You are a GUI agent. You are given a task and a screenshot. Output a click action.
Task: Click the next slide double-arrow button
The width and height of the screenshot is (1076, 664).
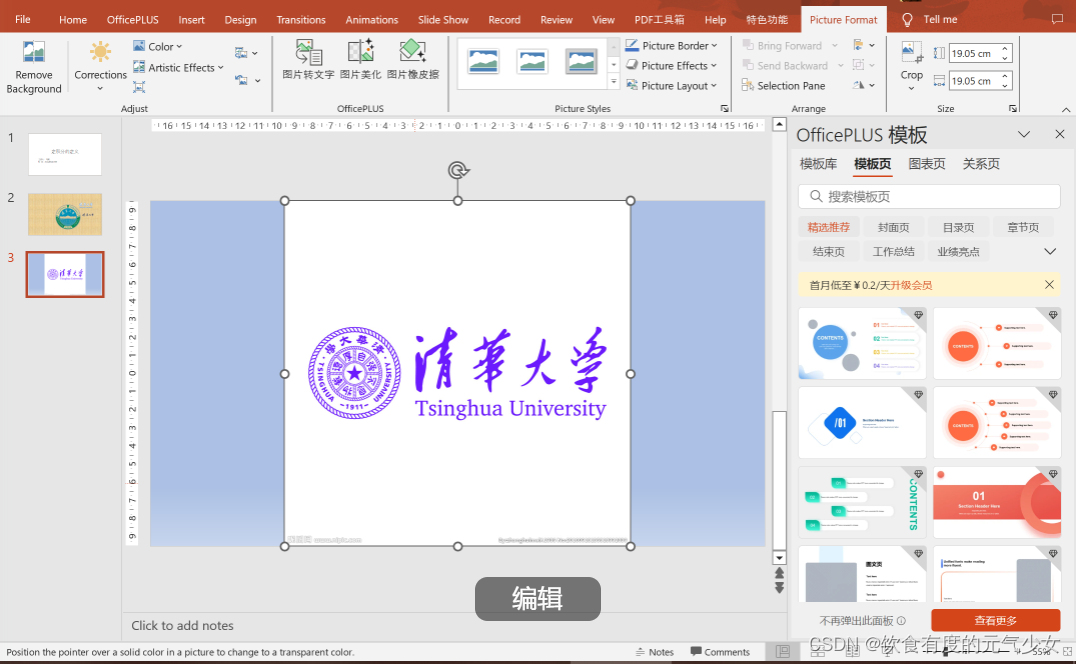coord(779,588)
